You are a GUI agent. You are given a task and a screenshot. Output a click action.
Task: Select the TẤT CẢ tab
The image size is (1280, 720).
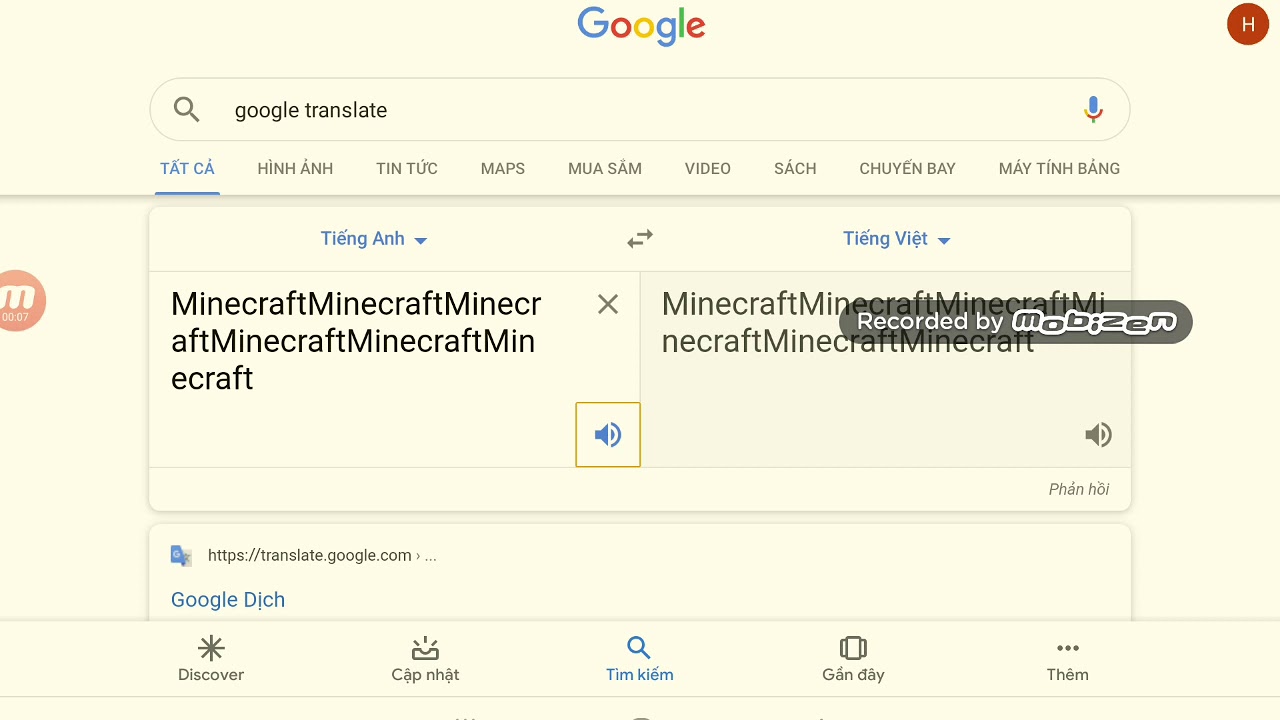[187, 169]
